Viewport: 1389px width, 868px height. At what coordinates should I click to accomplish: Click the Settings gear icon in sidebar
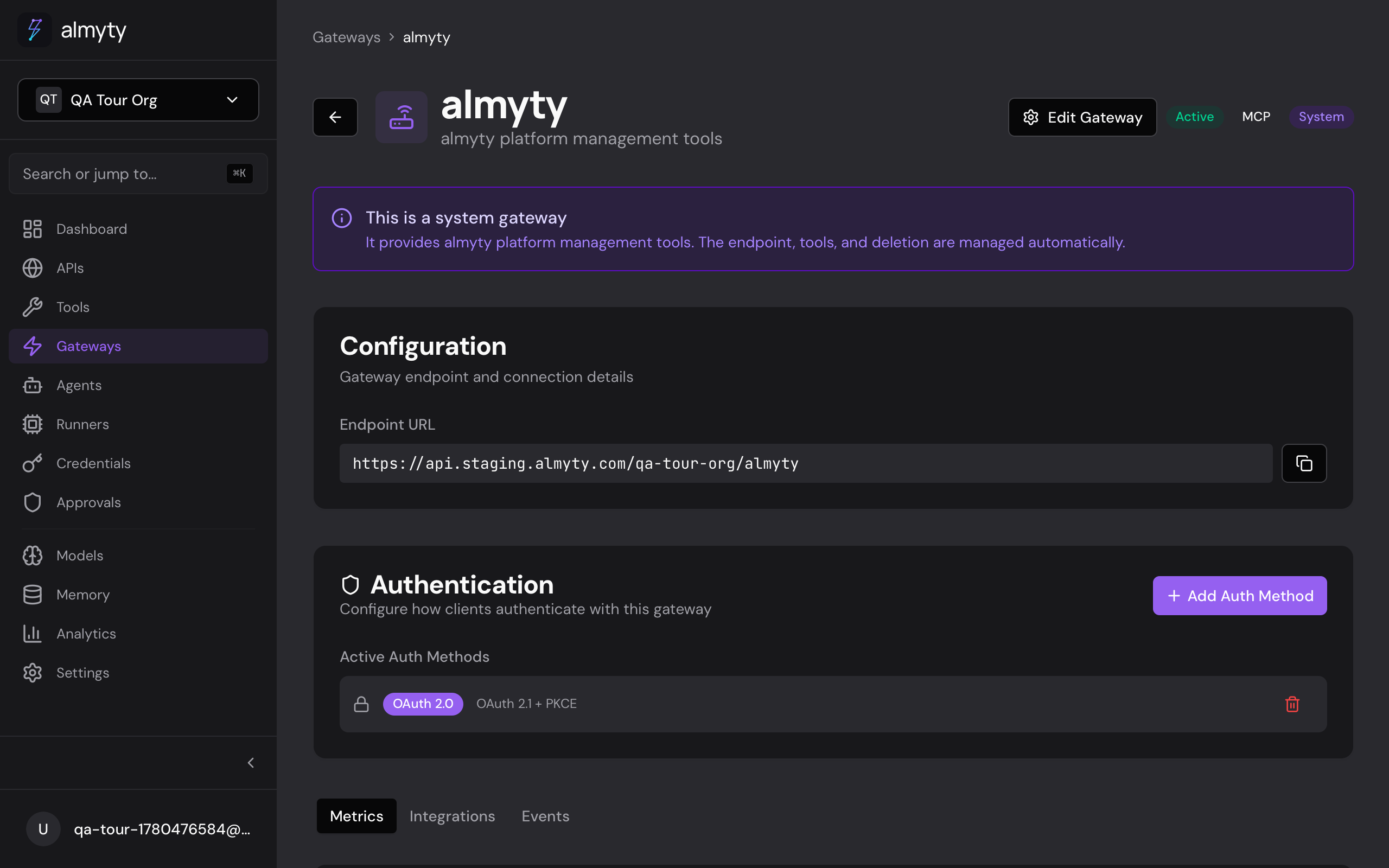(33, 673)
